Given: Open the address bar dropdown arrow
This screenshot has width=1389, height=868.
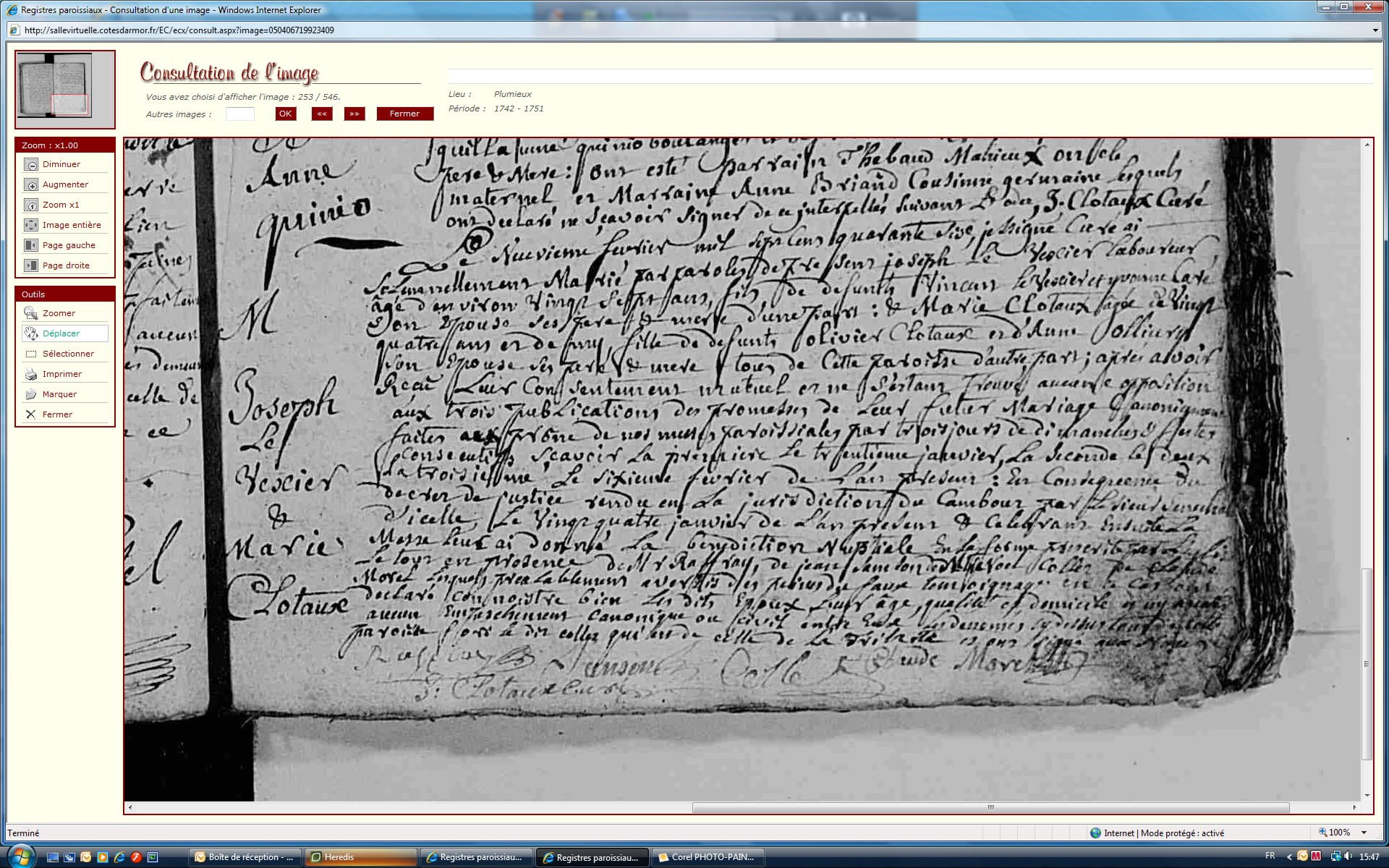Looking at the screenshot, I should pos(1375,30).
